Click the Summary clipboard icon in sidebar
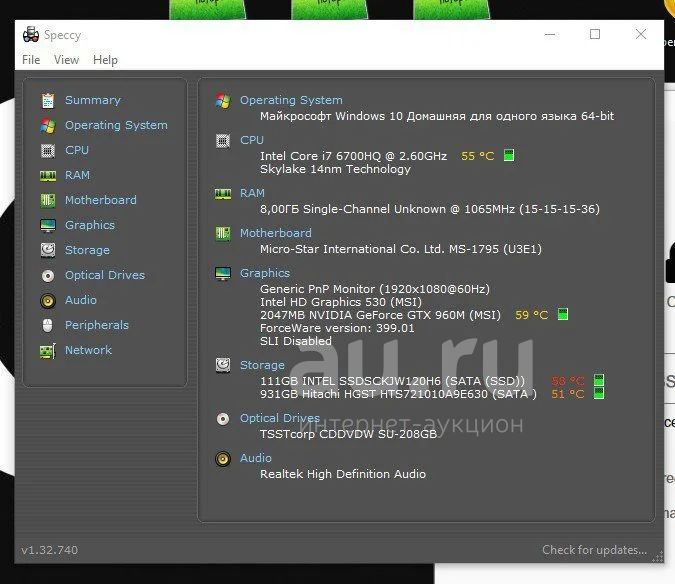The image size is (675, 584). 48,101
